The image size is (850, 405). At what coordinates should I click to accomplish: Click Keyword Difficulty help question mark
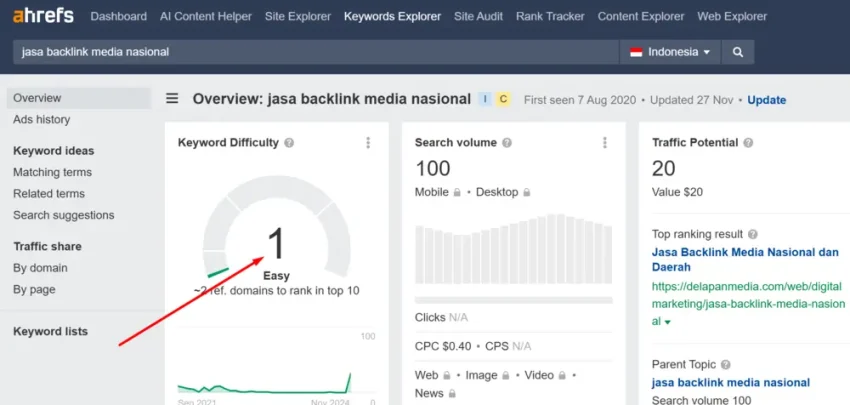289,143
